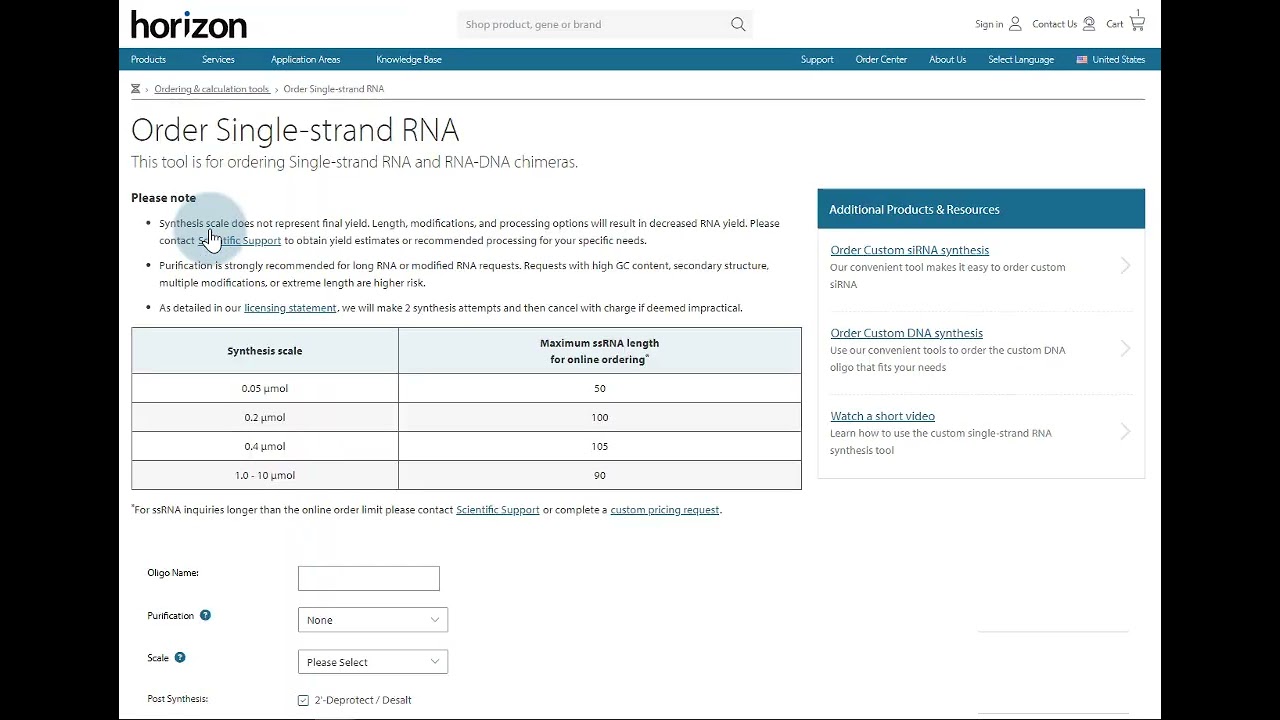This screenshot has height=720, width=1280.
Task: Open the Scale Please Select dropdown
Action: coord(373,662)
